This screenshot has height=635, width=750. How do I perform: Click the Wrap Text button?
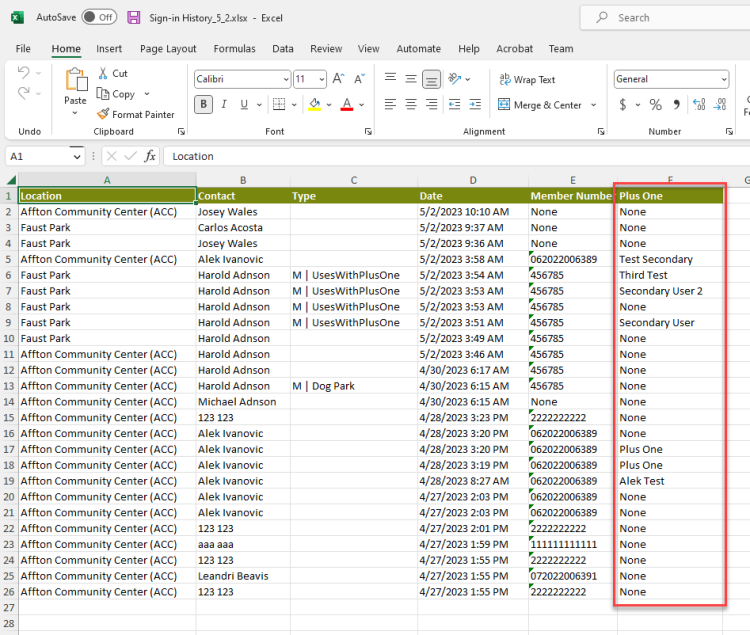(x=526, y=79)
